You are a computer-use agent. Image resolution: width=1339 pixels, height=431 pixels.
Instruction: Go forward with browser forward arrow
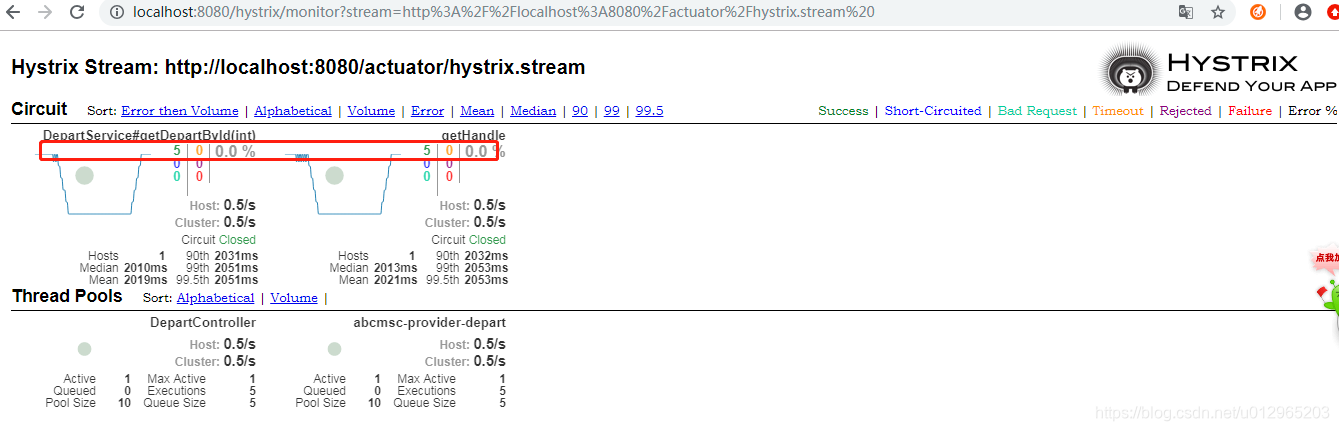click(45, 13)
